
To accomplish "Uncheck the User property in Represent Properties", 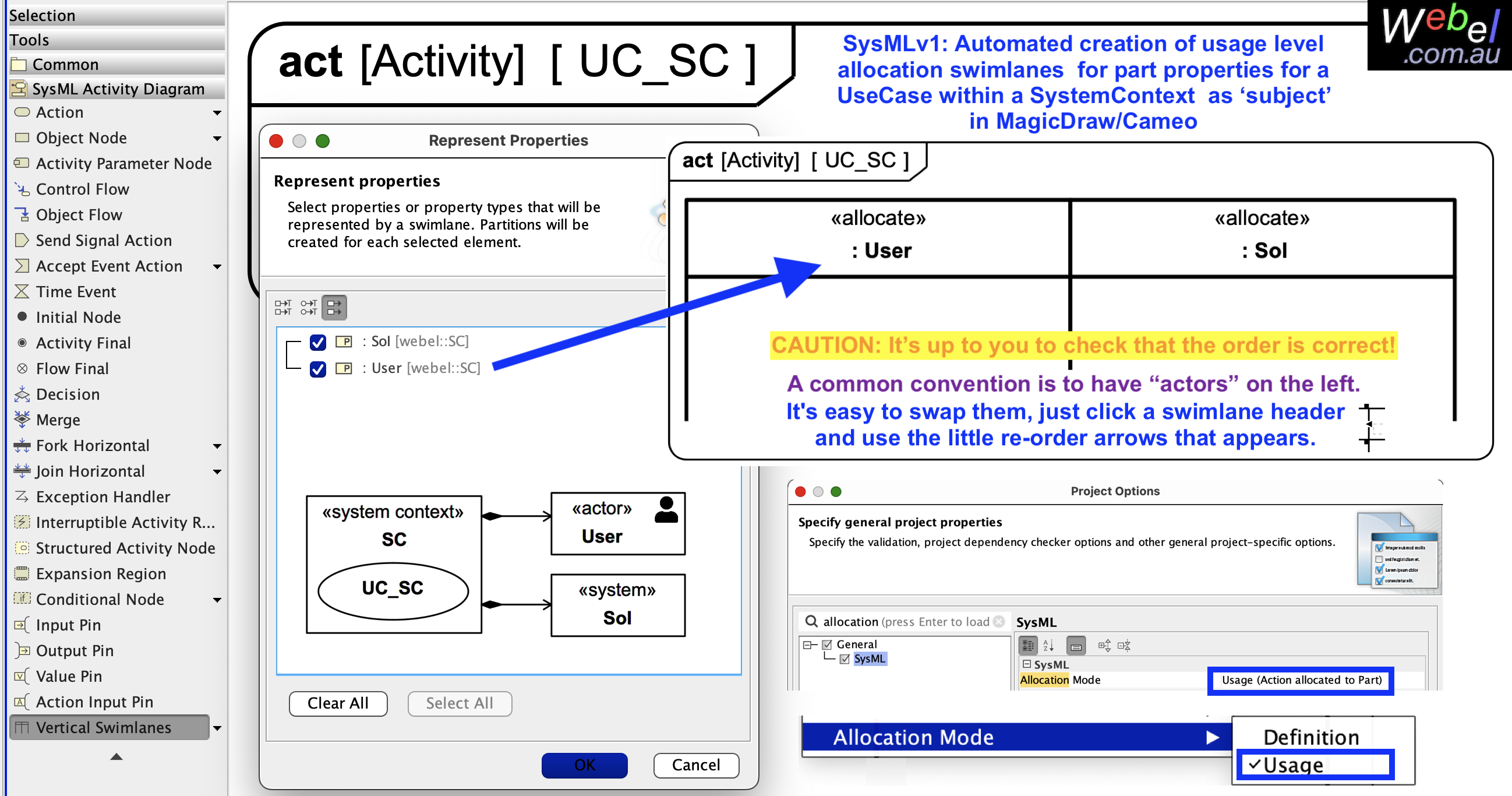I will point(317,369).
